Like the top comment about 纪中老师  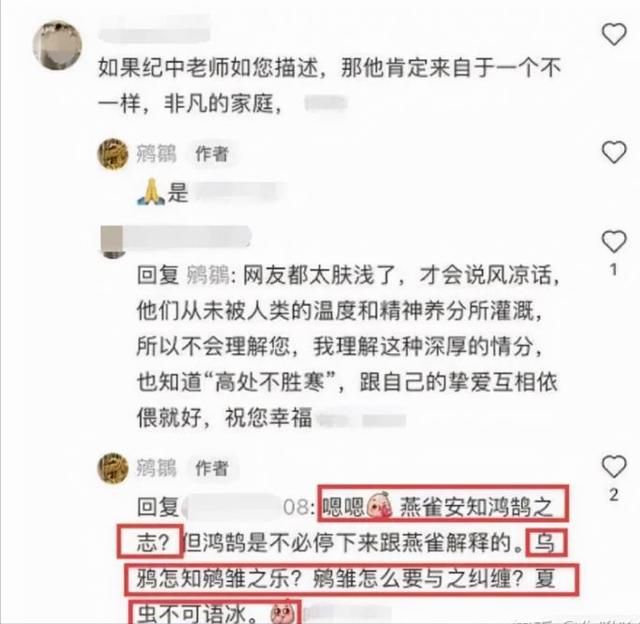coord(614,34)
